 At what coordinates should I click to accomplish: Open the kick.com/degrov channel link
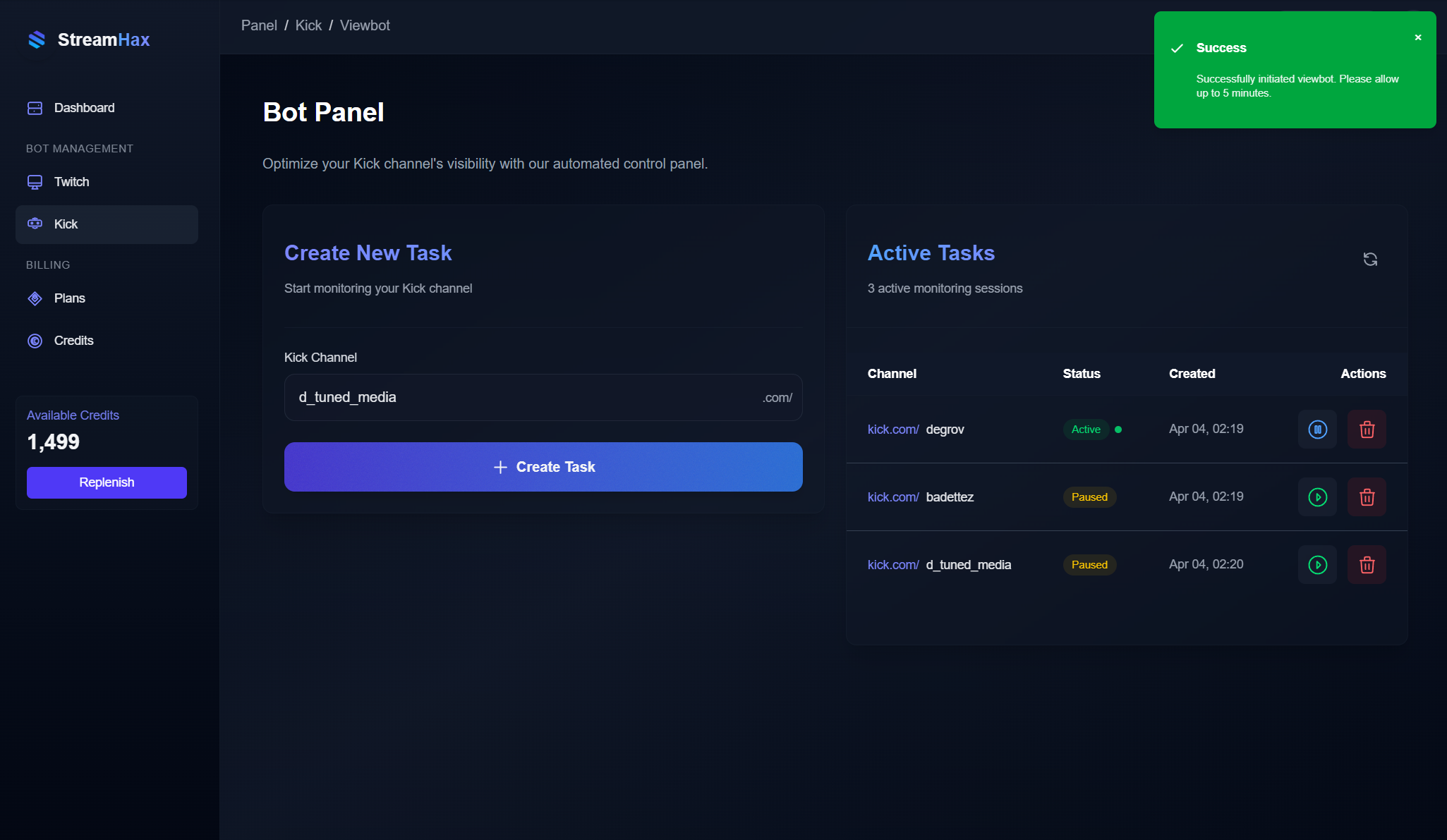click(892, 429)
